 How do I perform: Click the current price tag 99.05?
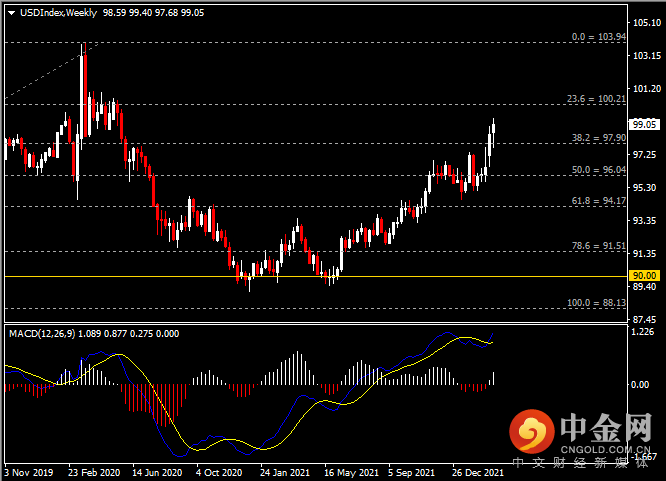click(x=644, y=124)
